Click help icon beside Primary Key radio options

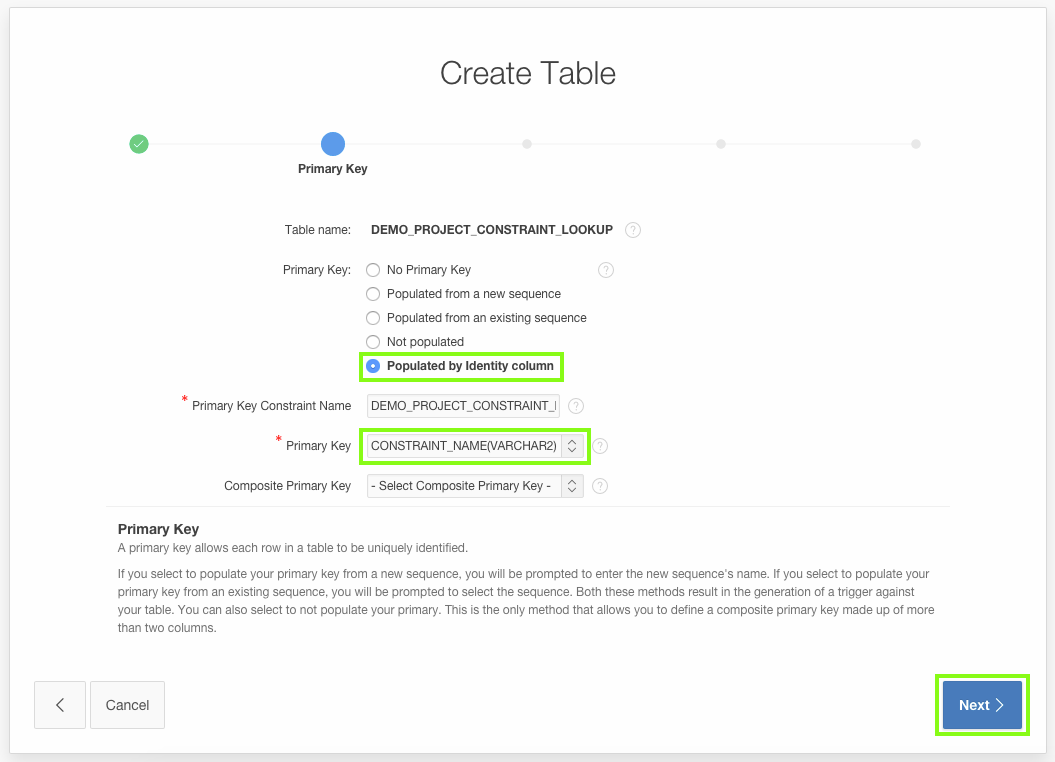[605, 270]
